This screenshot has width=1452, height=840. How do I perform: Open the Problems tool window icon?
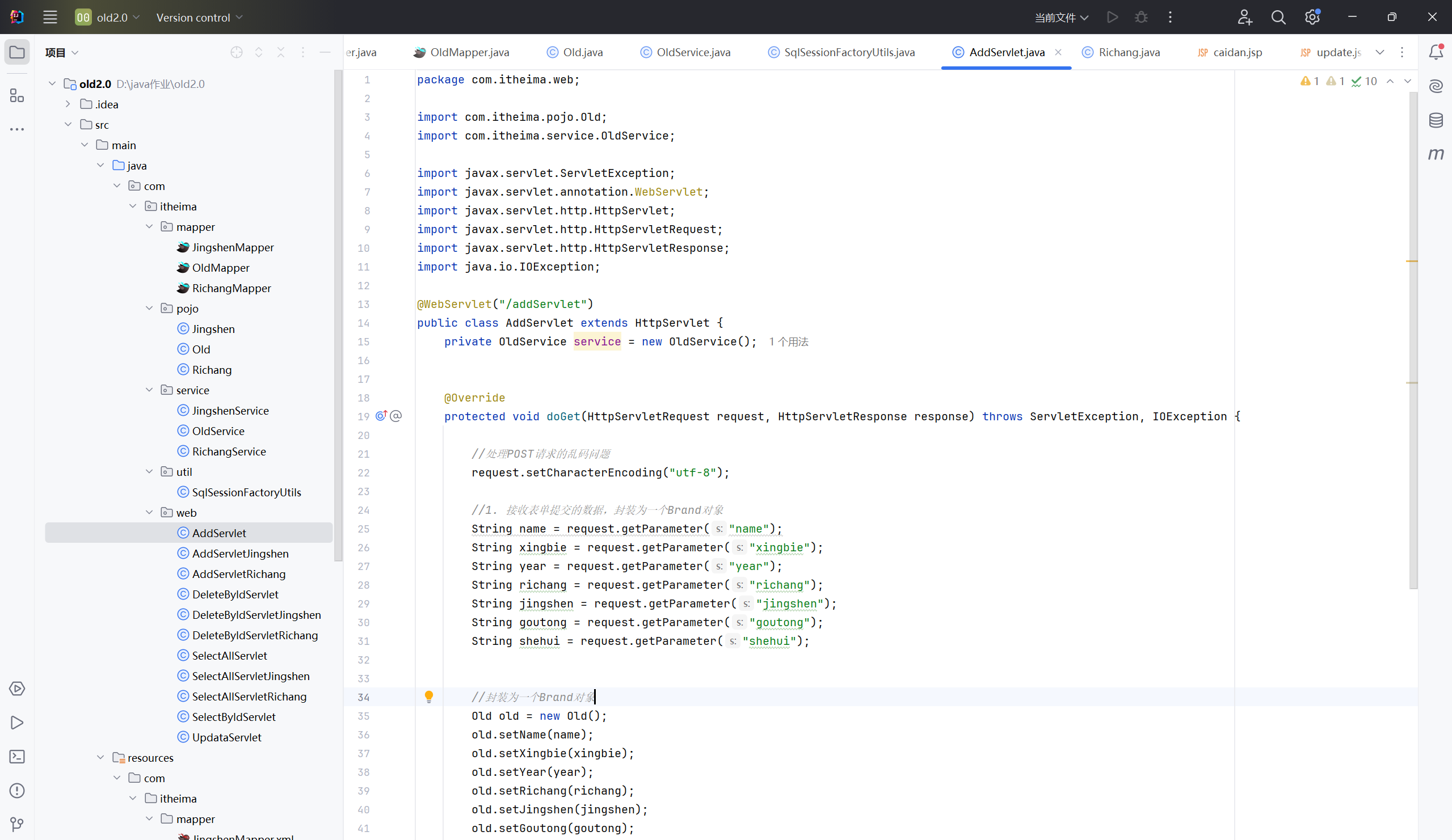(16, 791)
